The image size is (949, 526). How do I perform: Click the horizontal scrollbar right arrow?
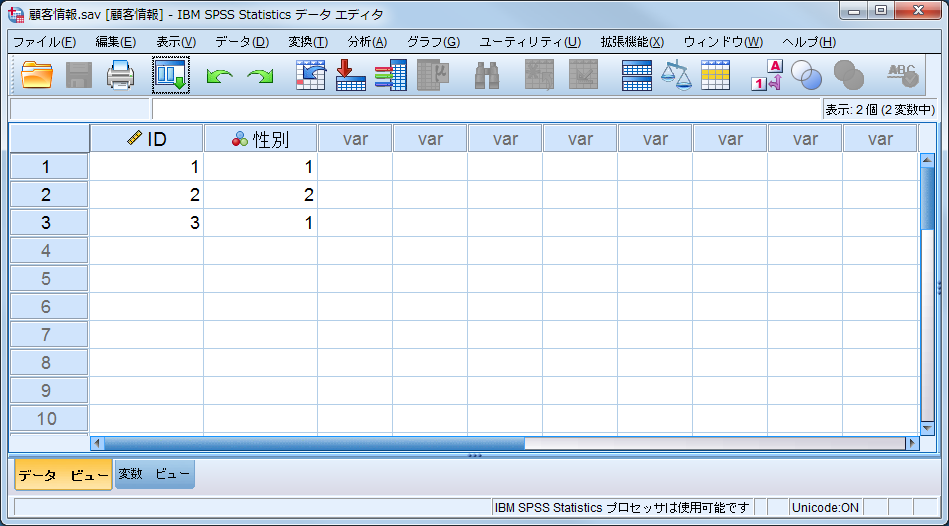pyautogui.click(x=912, y=443)
